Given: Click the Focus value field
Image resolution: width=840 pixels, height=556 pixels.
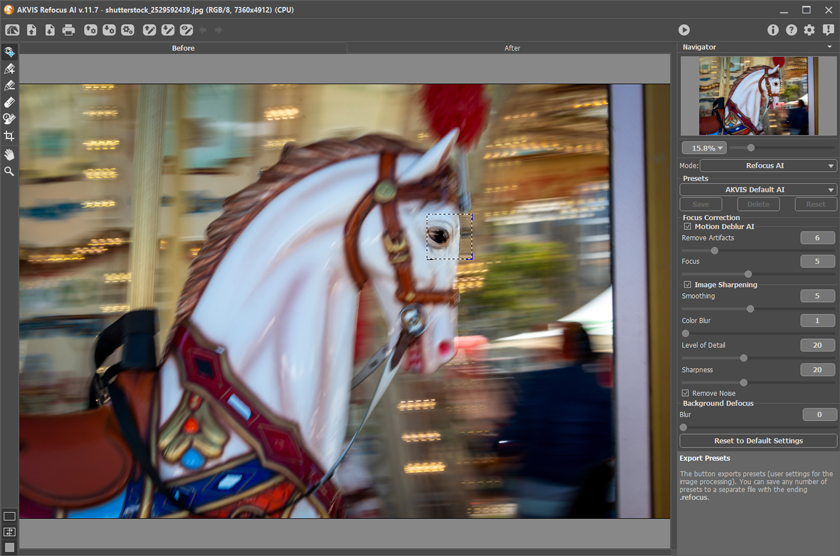Looking at the screenshot, I should 817,261.
